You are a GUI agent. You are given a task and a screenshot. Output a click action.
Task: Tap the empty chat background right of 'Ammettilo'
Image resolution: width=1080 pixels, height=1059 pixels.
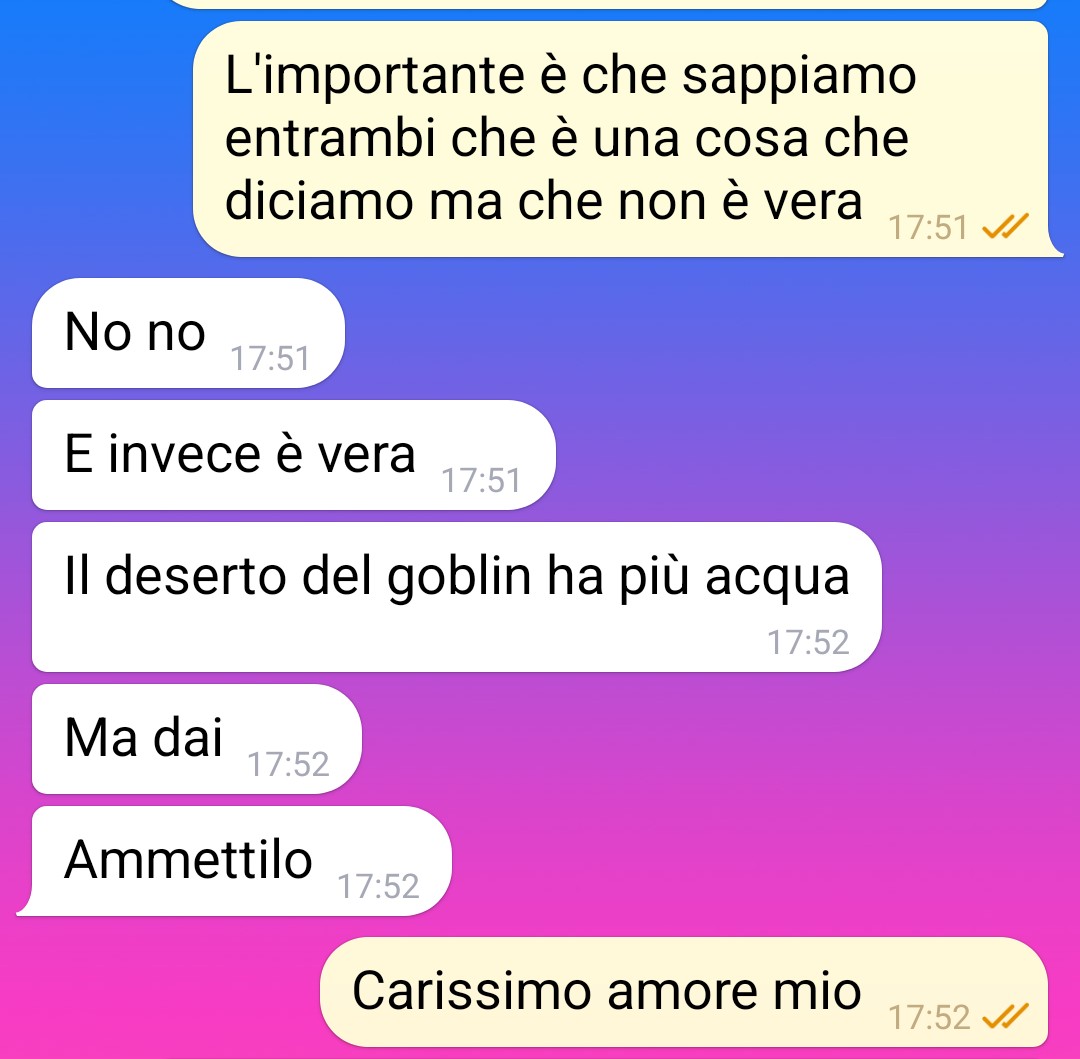(758, 861)
